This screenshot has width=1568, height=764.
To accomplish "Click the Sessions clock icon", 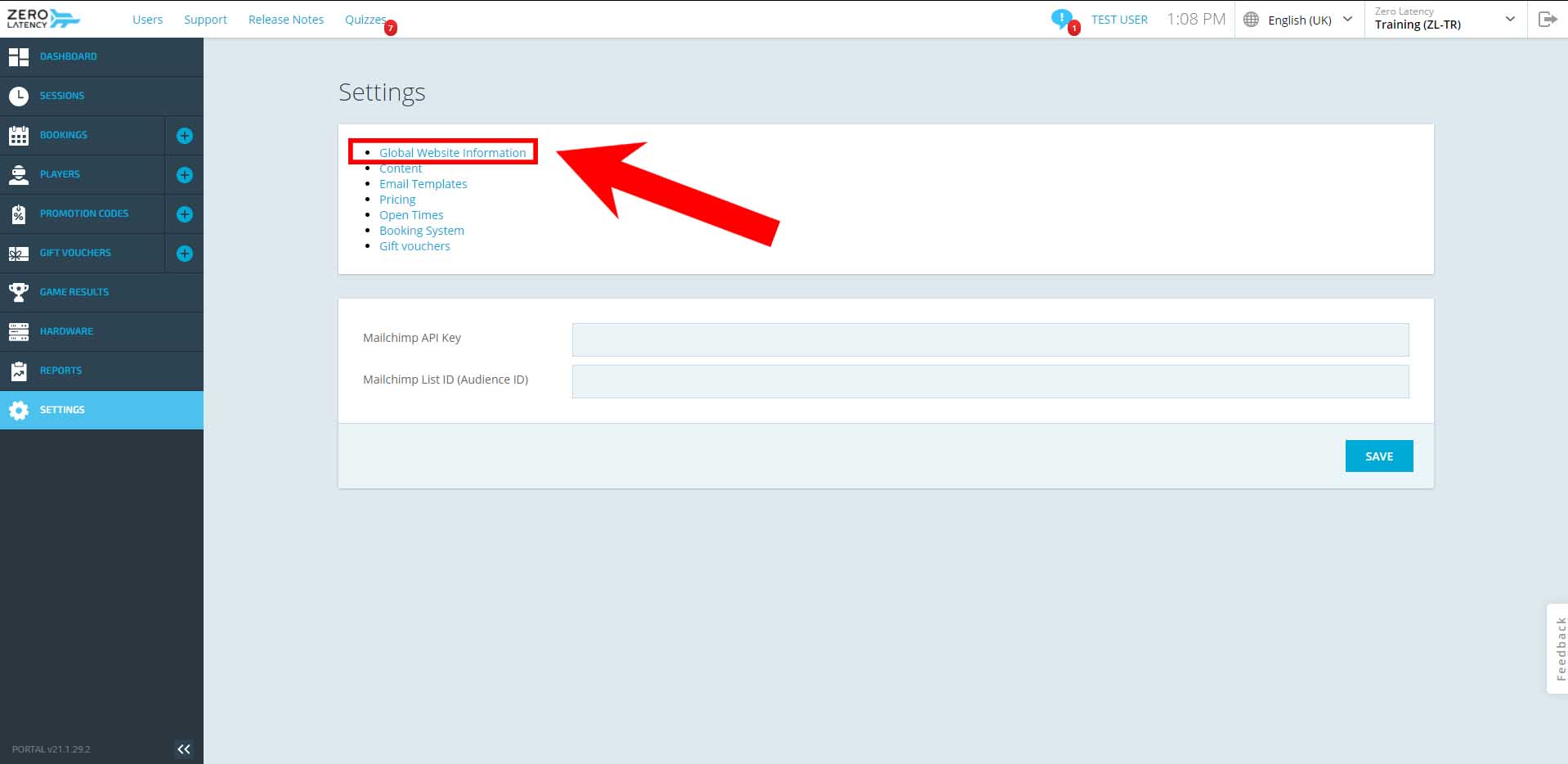I will (x=19, y=96).
